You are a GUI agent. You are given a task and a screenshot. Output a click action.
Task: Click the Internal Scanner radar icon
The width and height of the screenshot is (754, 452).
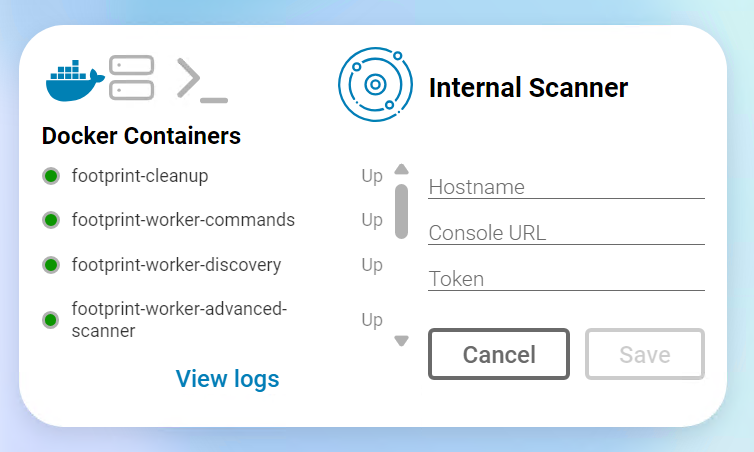tap(375, 84)
